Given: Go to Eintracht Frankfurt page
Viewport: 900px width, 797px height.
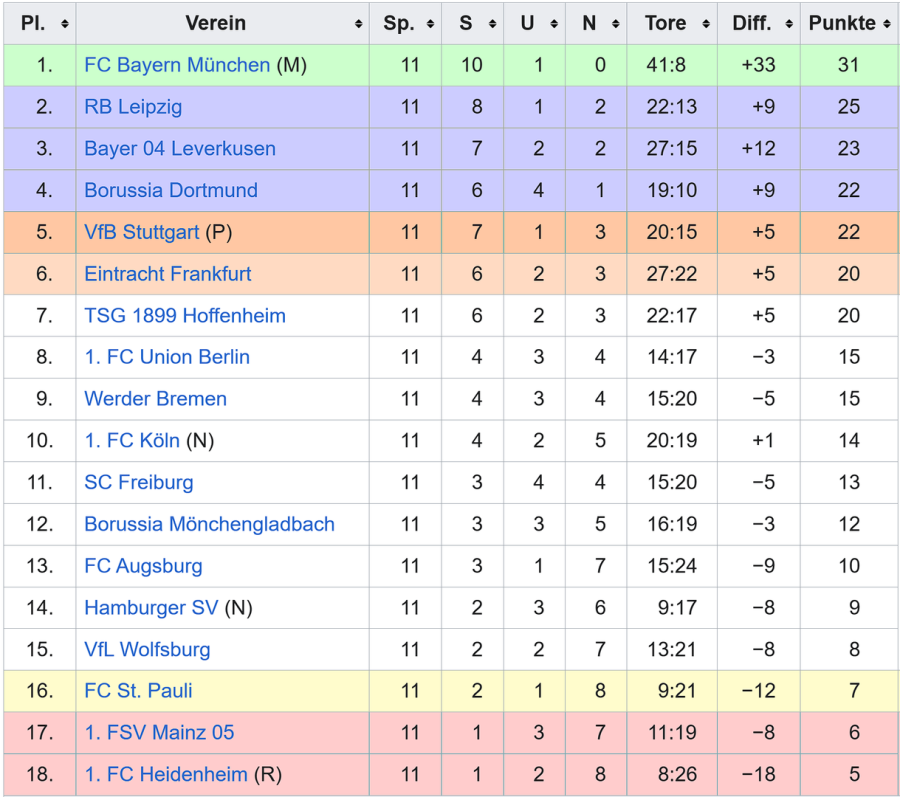Looking at the screenshot, I should pos(168,274).
